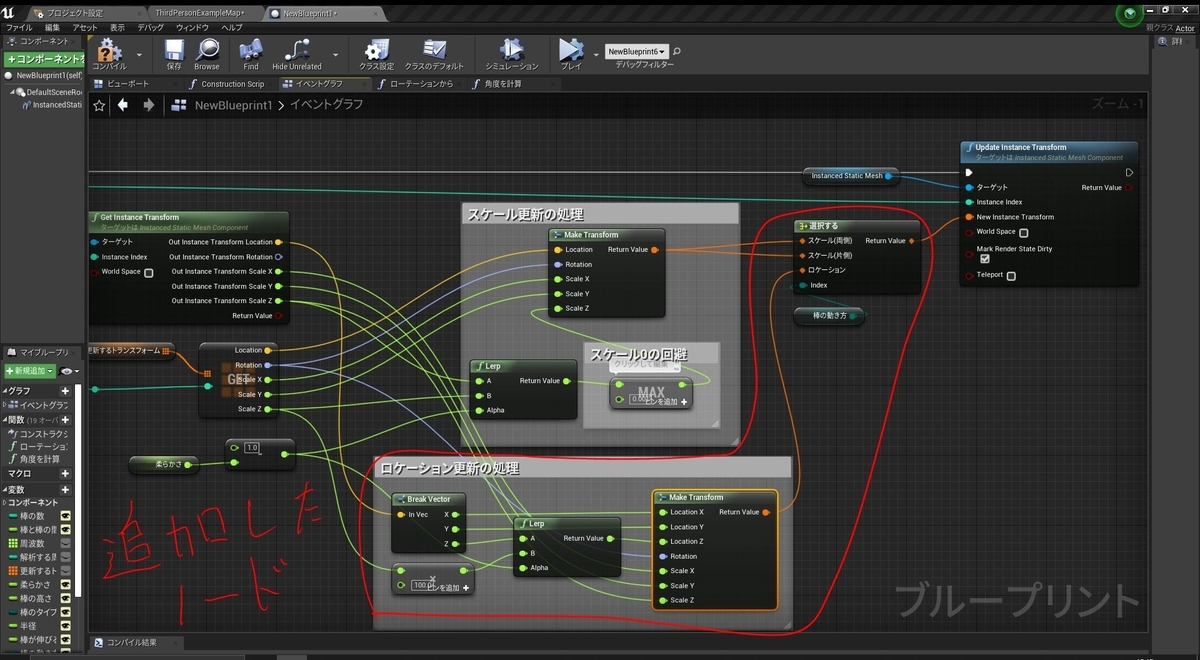The height and width of the screenshot is (660, 1200).
Task: Click the 100 value field on multiply node
Action: (421, 585)
